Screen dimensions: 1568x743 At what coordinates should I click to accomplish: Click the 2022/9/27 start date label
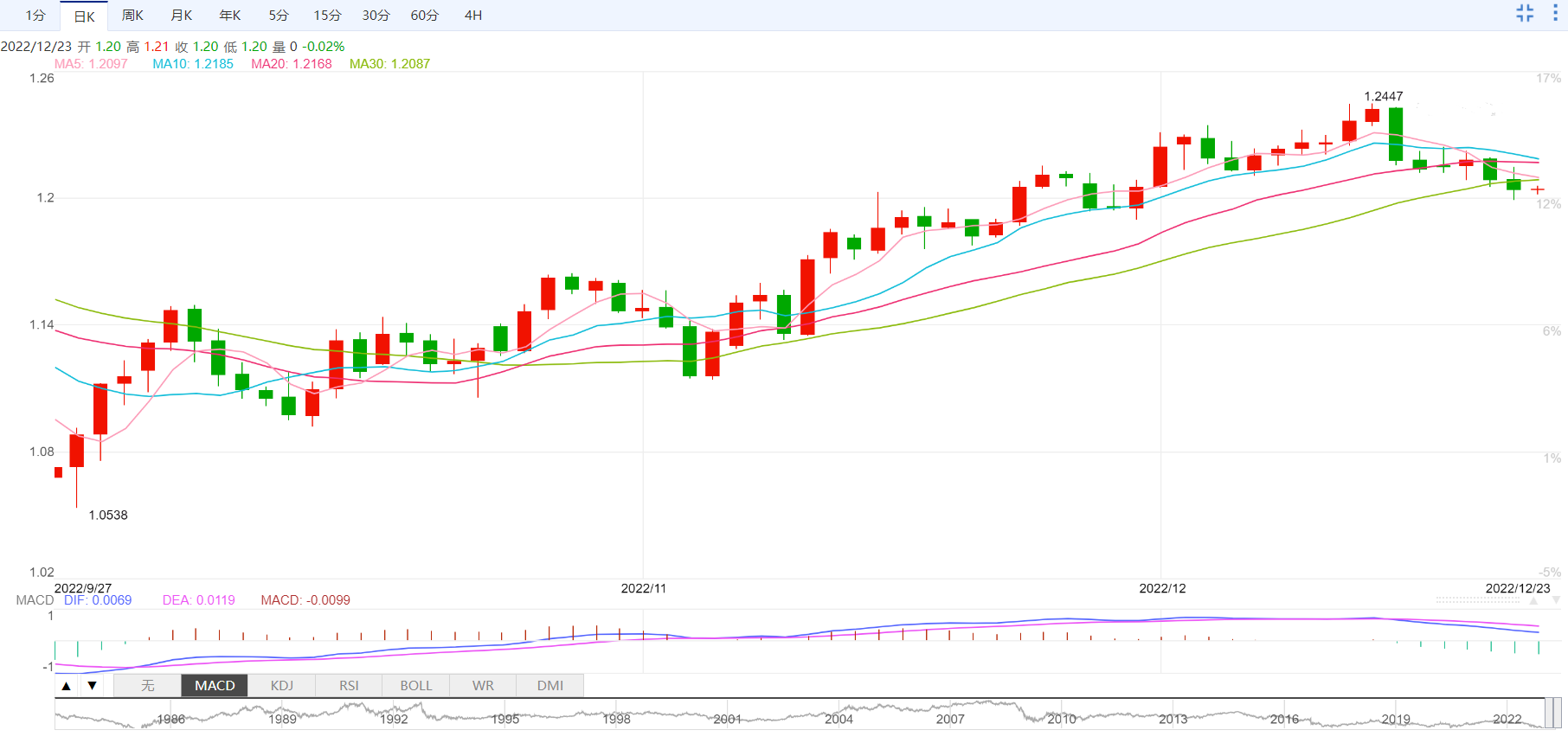click(x=83, y=588)
